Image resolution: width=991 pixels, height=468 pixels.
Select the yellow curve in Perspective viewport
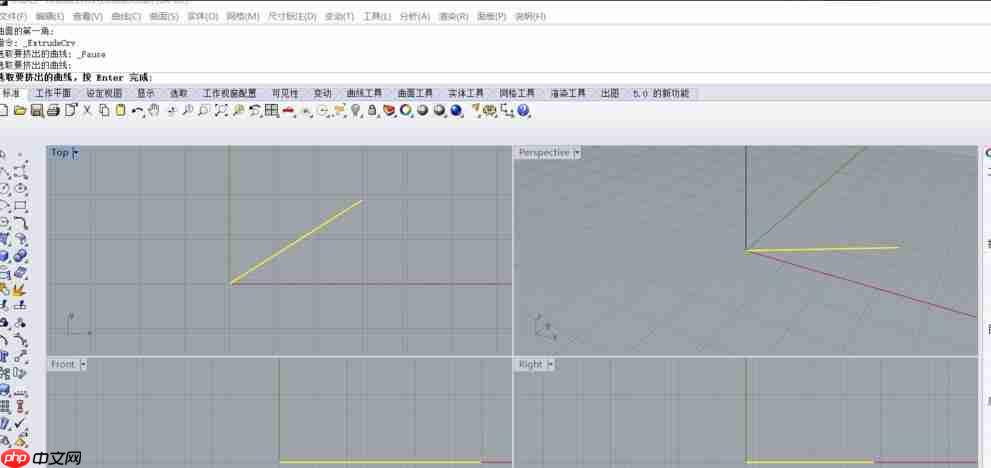822,250
